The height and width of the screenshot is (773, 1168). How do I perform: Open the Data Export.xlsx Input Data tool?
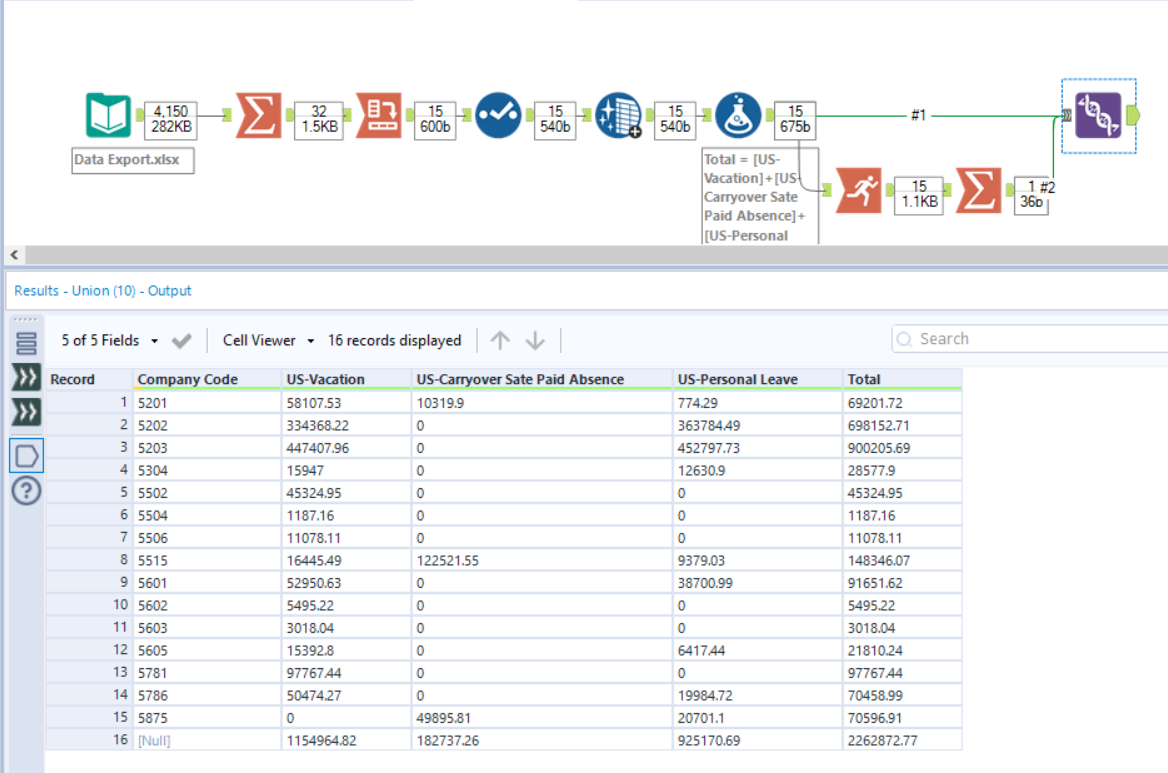108,114
